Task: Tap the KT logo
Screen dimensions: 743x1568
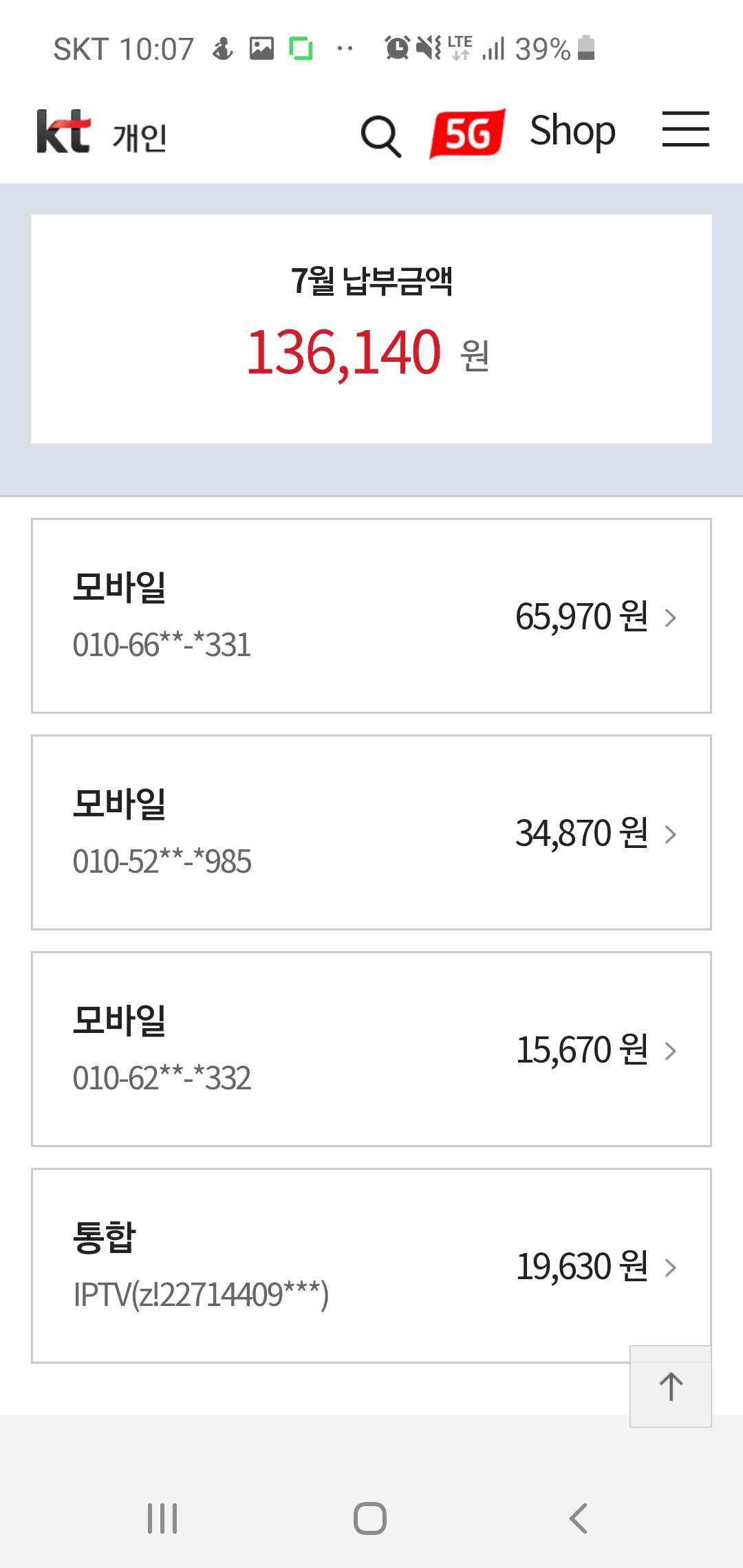Action: [x=63, y=131]
